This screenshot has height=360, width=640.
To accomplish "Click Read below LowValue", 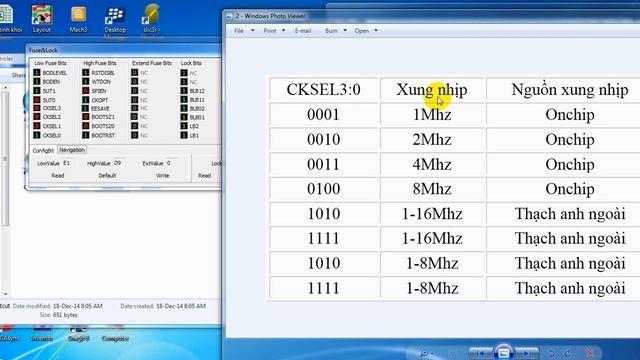I will coord(58,176).
